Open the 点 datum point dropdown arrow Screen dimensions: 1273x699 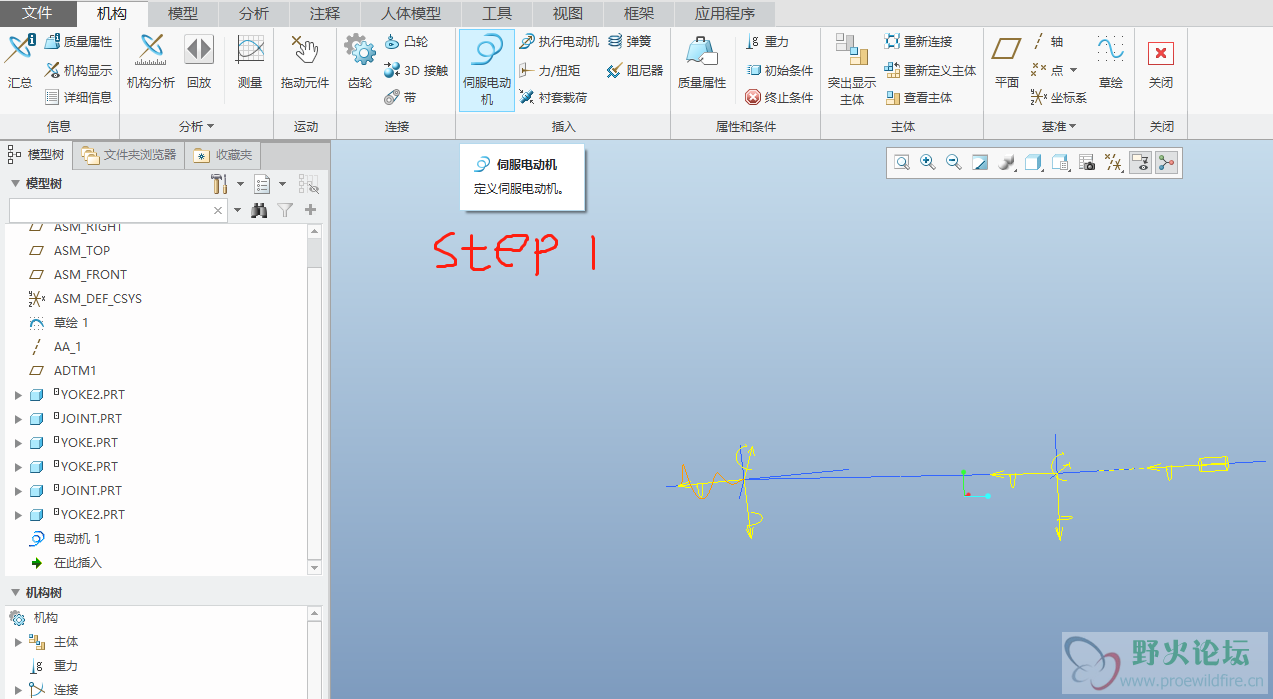click(x=1073, y=70)
